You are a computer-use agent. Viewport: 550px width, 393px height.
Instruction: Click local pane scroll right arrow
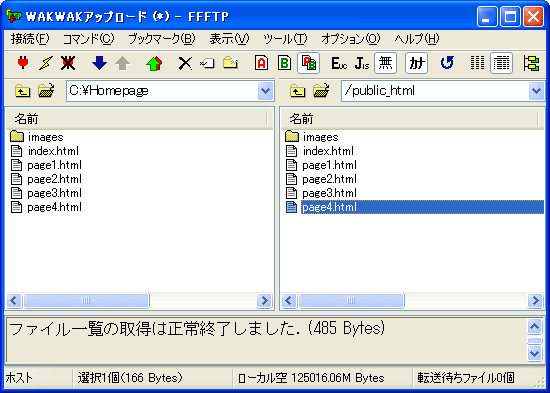[x=264, y=301]
